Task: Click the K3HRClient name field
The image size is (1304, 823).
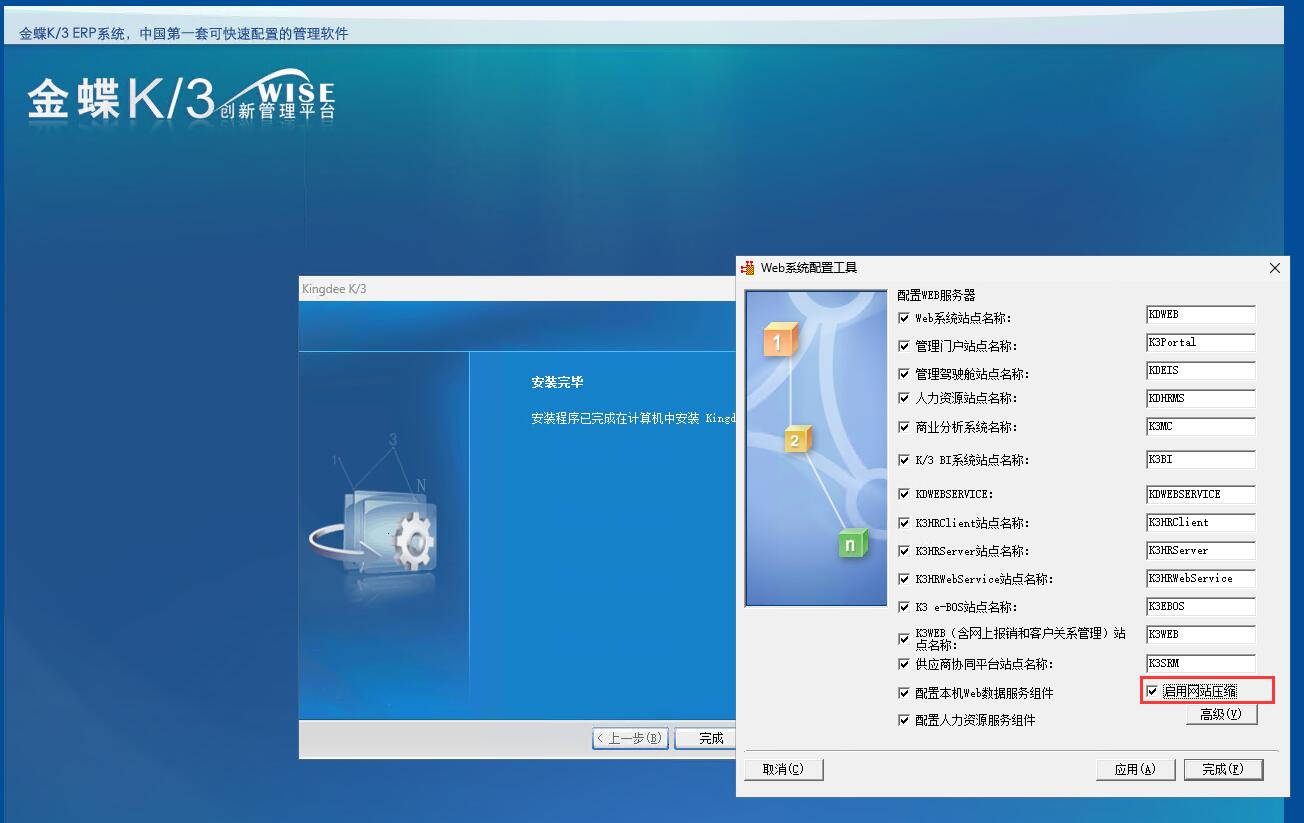Action: coord(1200,523)
